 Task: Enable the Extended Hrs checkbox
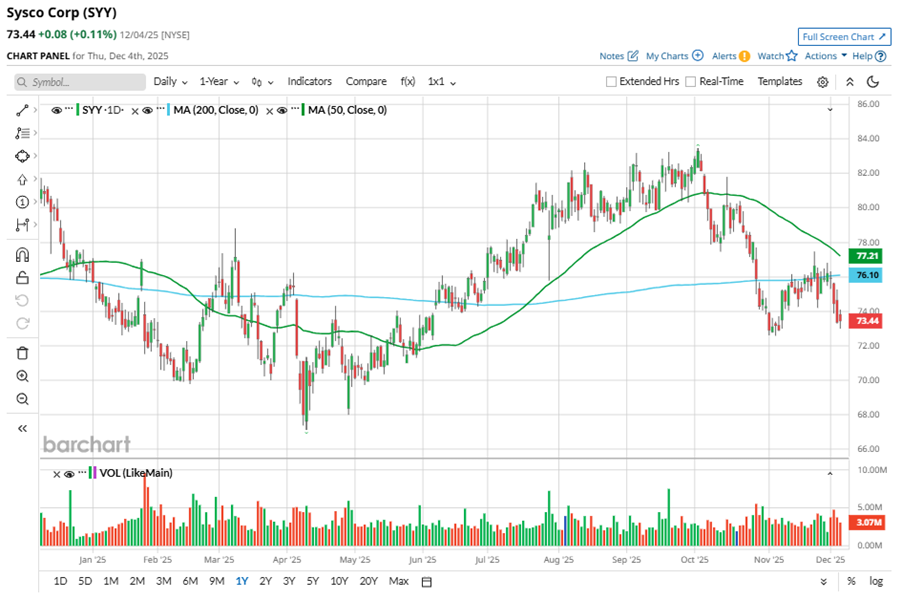(611, 82)
